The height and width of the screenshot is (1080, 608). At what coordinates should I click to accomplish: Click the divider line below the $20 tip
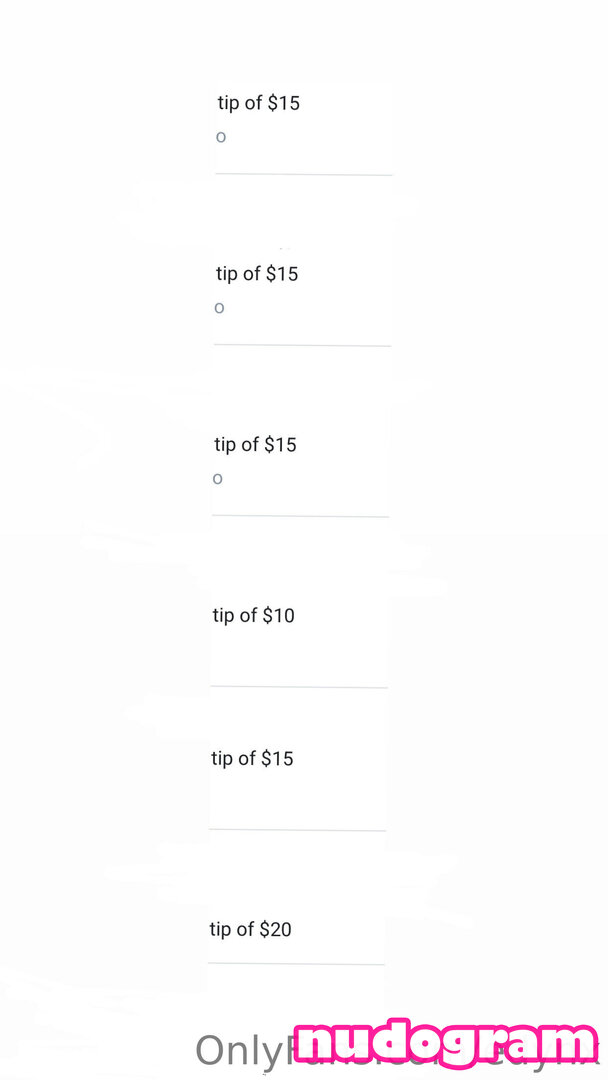point(296,964)
